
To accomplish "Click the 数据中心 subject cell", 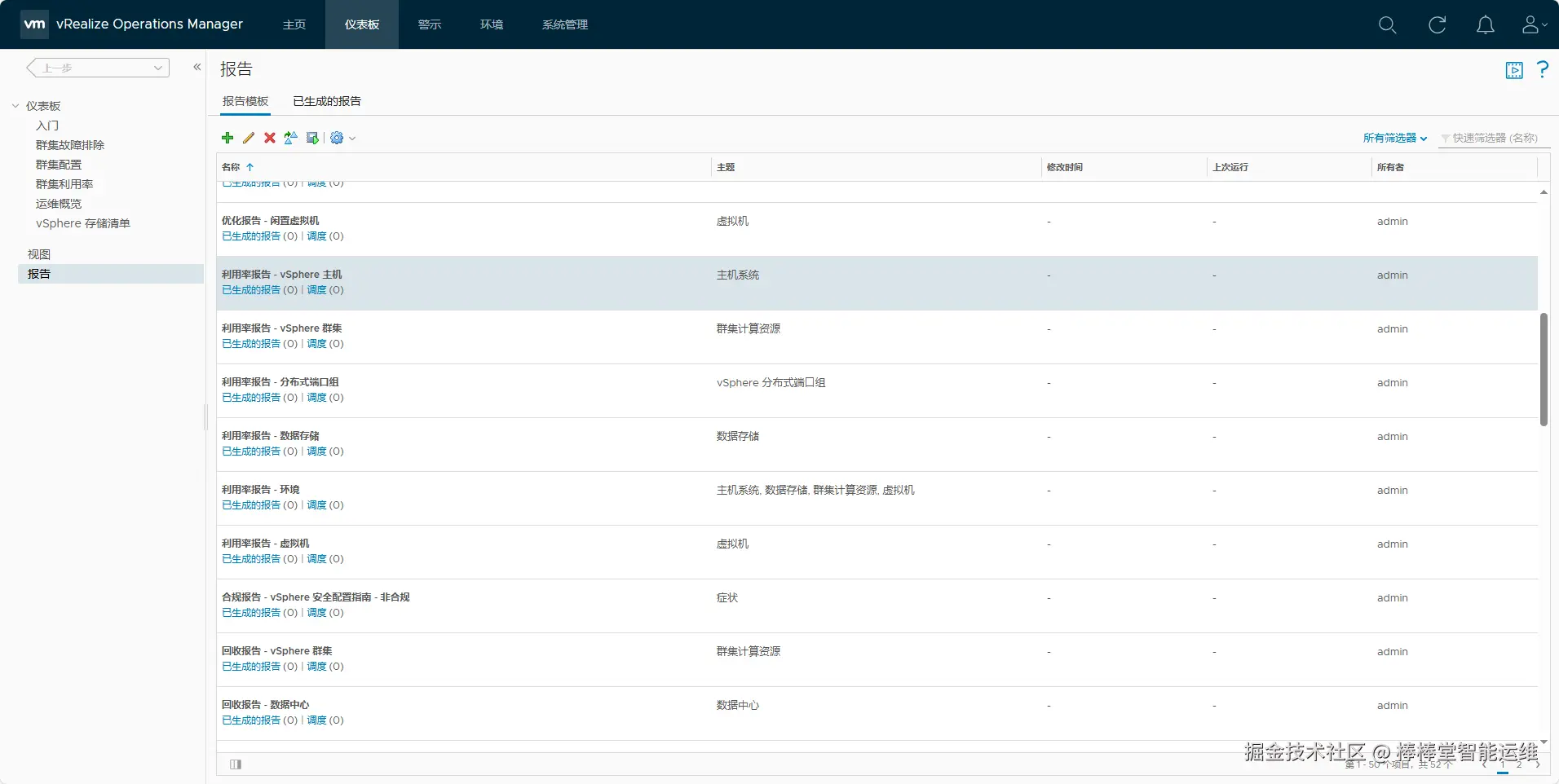I will point(738,706).
